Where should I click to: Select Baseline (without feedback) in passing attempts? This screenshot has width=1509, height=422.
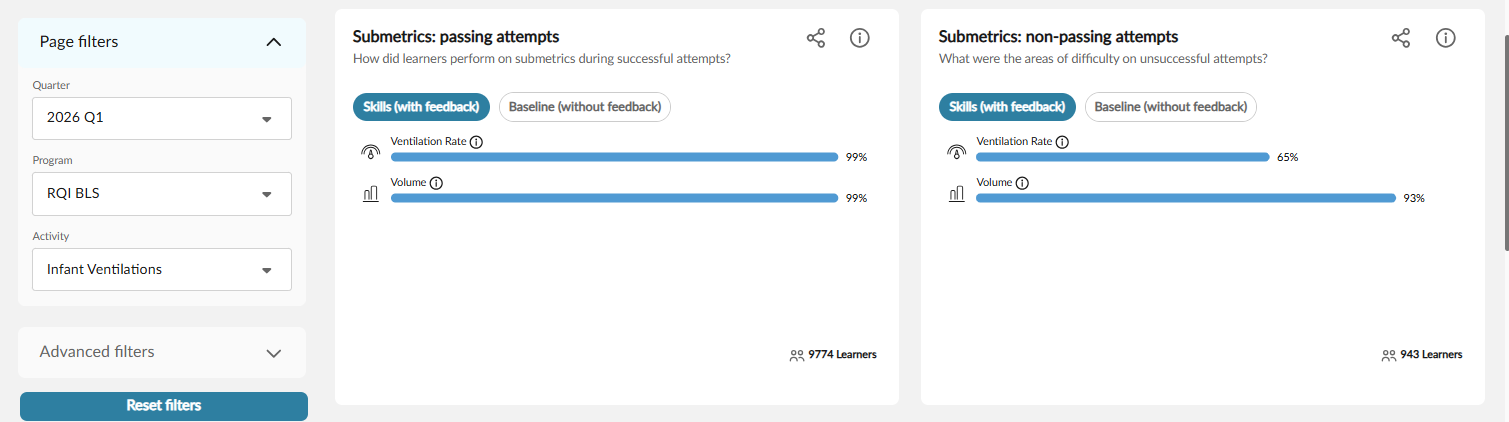(585, 107)
